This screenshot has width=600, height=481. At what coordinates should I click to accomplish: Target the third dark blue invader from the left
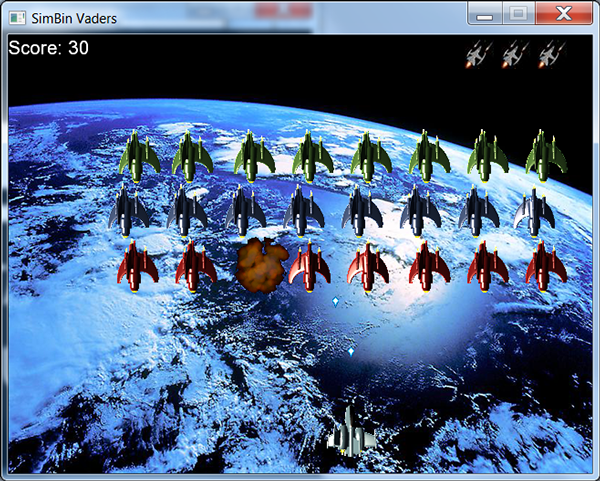click(x=245, y=211)
